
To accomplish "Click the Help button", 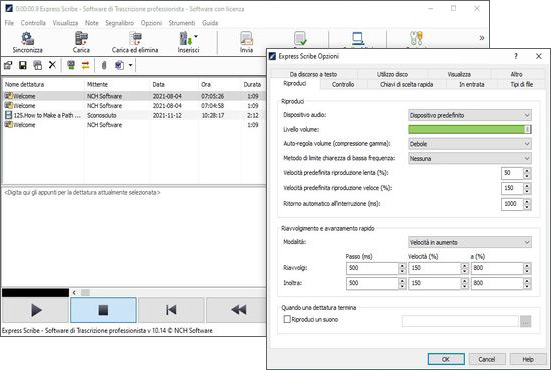I will click(x=528, y=359).
